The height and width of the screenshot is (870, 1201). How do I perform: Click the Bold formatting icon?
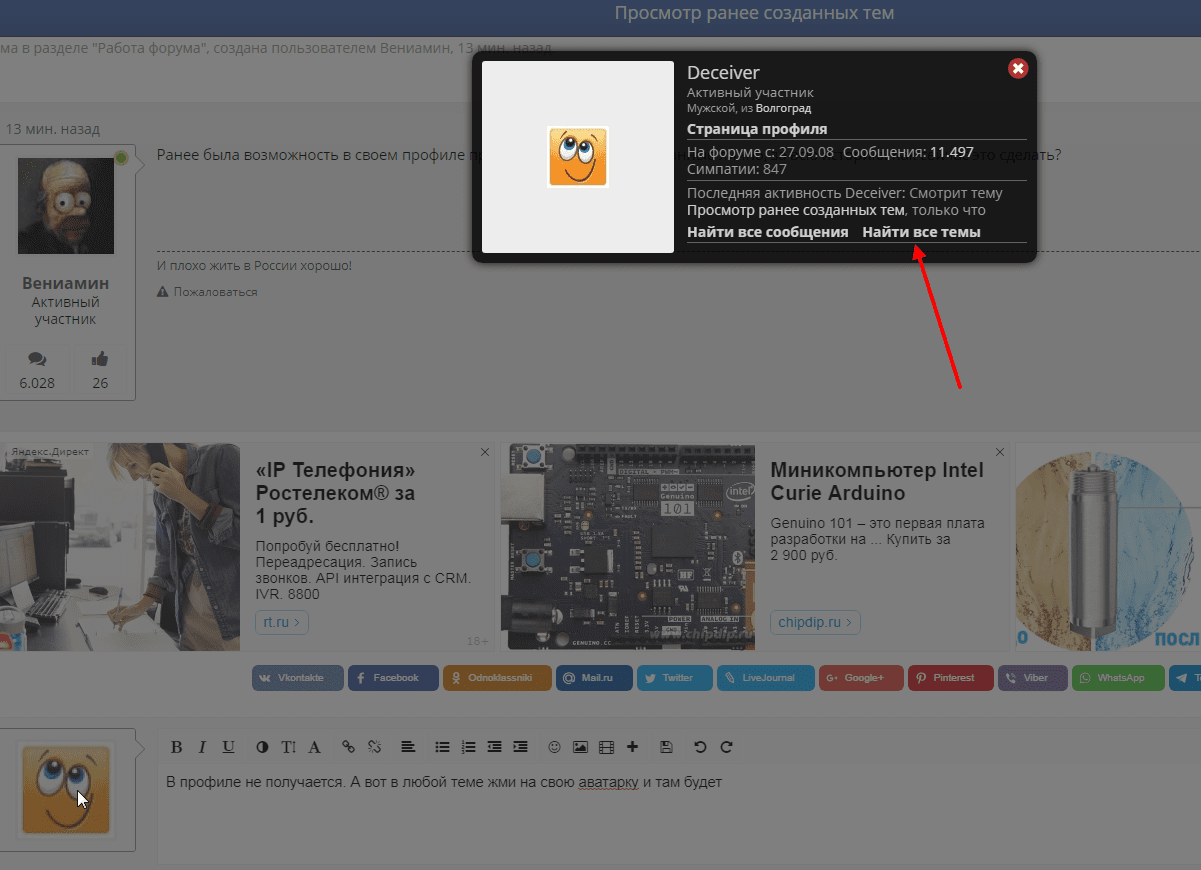(x=176, y=747)
